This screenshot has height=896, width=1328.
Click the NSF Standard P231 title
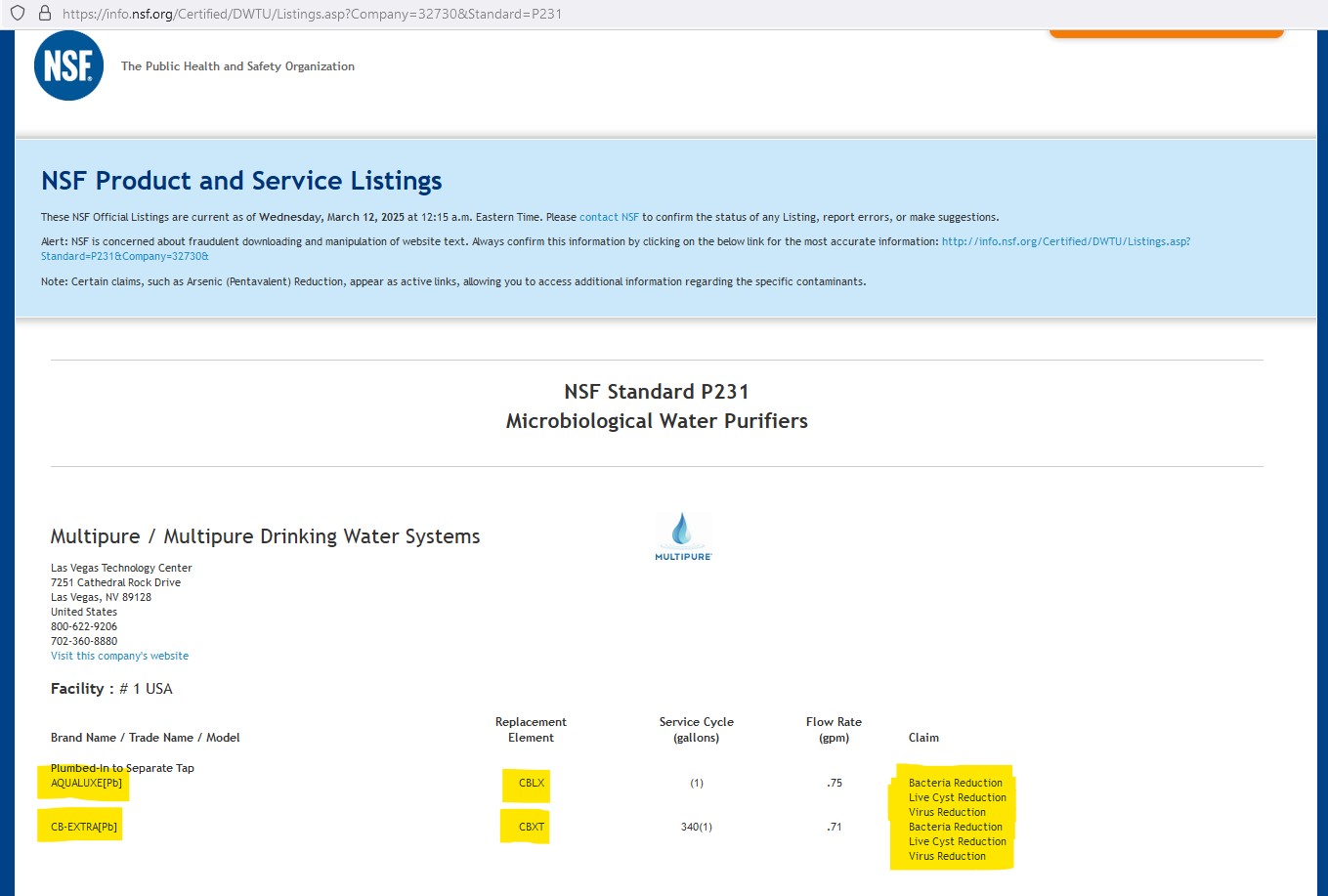[x=657, y=392]
